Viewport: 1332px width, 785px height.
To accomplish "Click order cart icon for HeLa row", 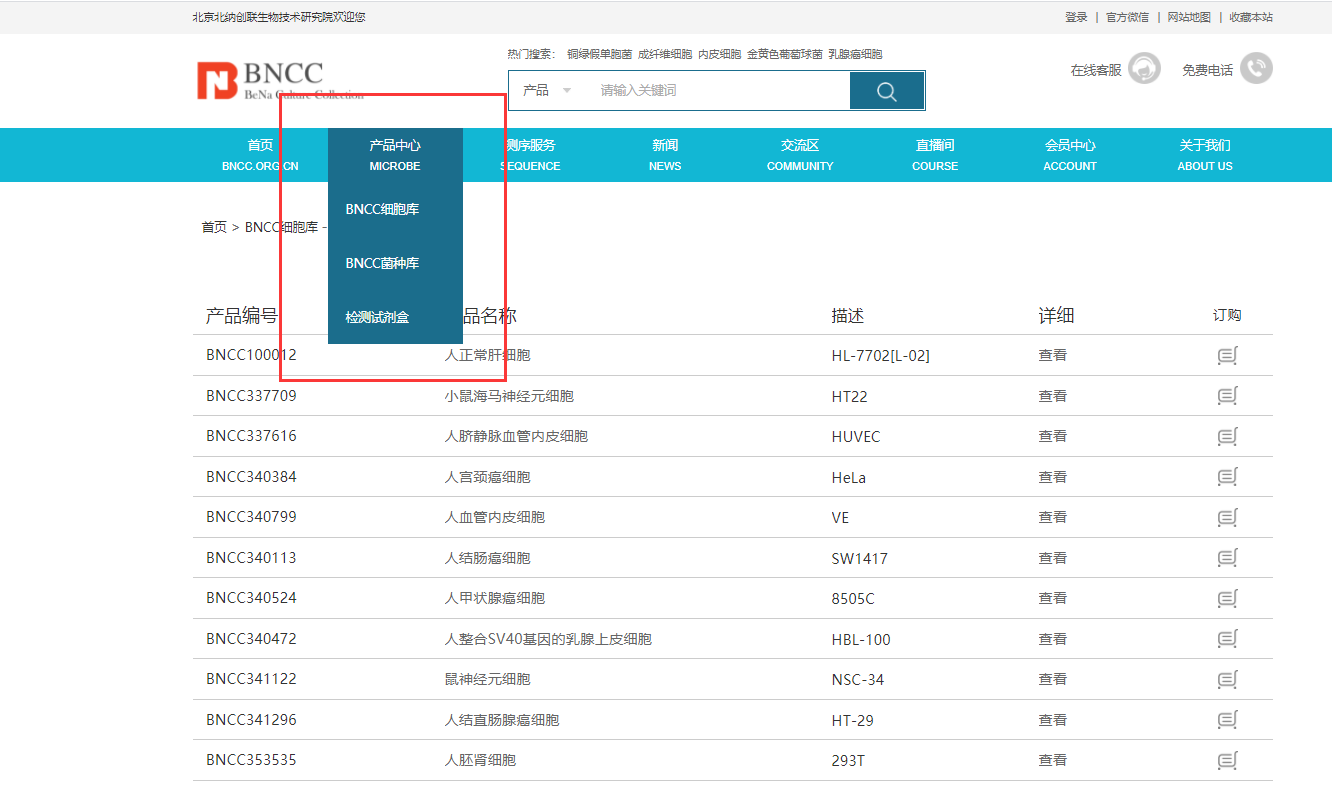I will (1228, 477).
